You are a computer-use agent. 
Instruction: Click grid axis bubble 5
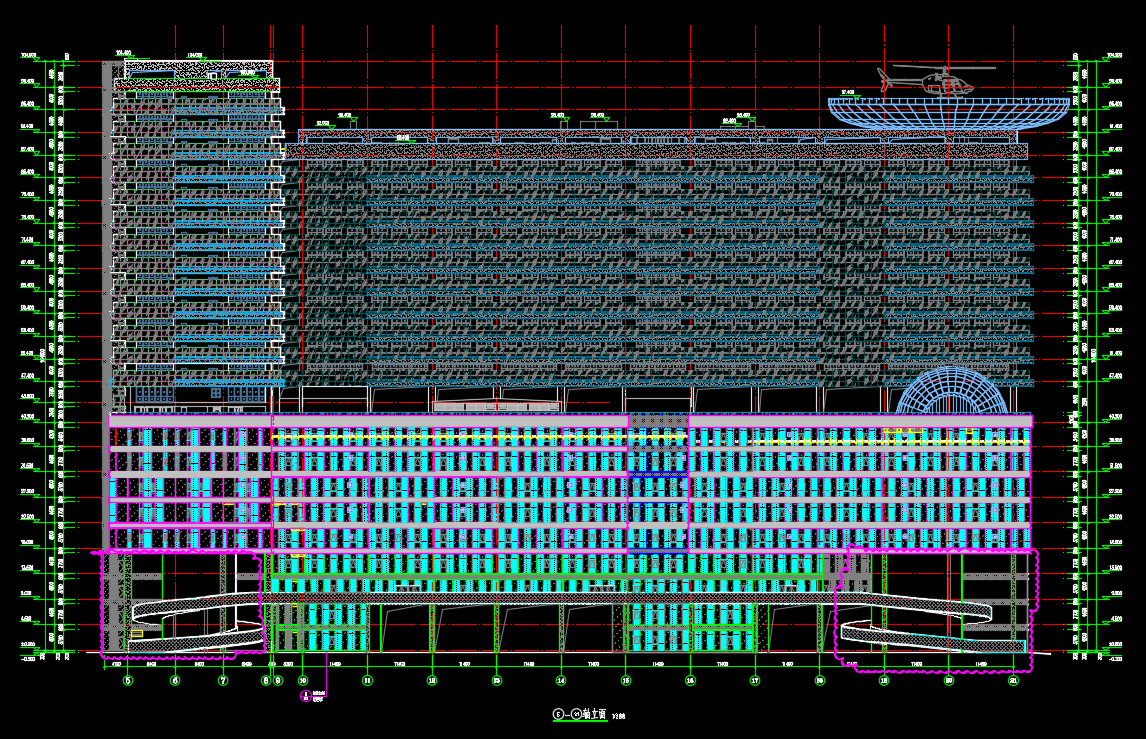129,681
